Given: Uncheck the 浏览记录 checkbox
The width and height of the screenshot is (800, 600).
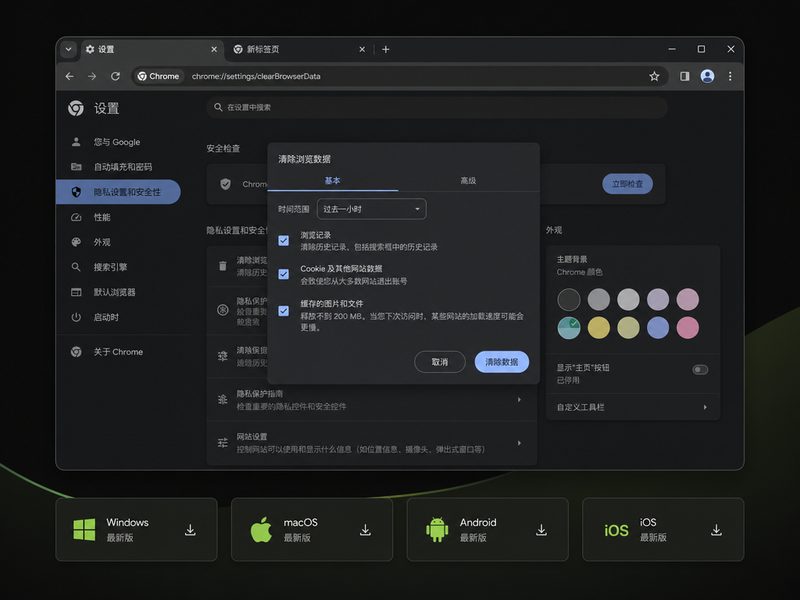Looking at the screenshot, I should [x=284, y=240].
